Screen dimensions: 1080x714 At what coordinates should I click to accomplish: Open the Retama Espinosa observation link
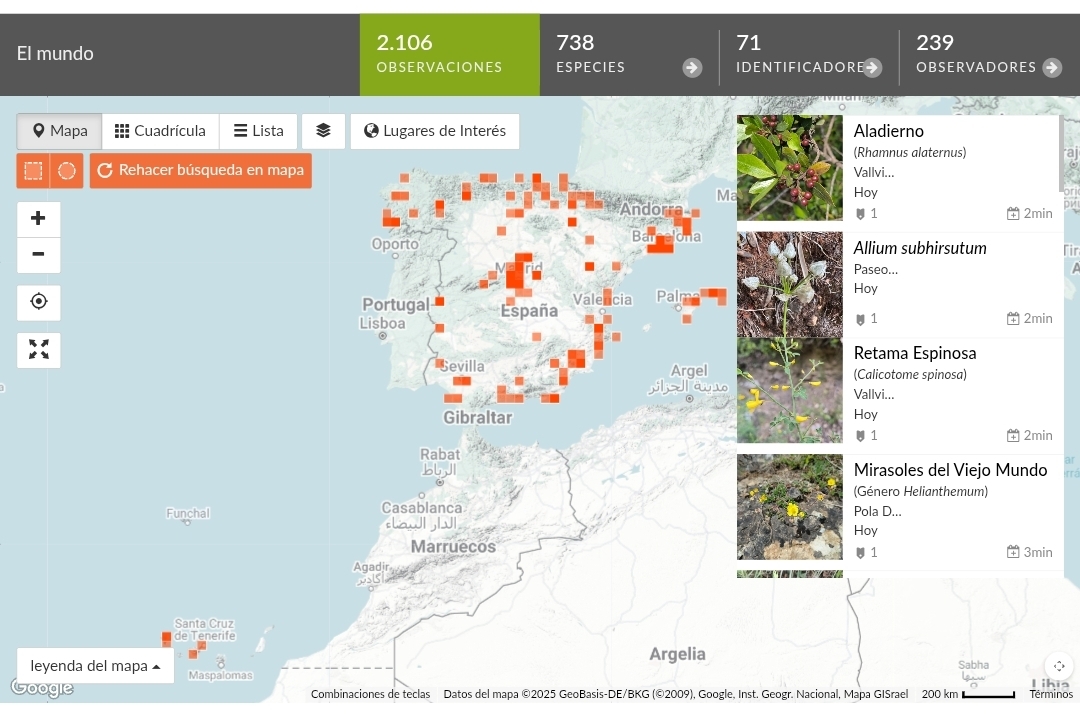(x=914, y=353)
